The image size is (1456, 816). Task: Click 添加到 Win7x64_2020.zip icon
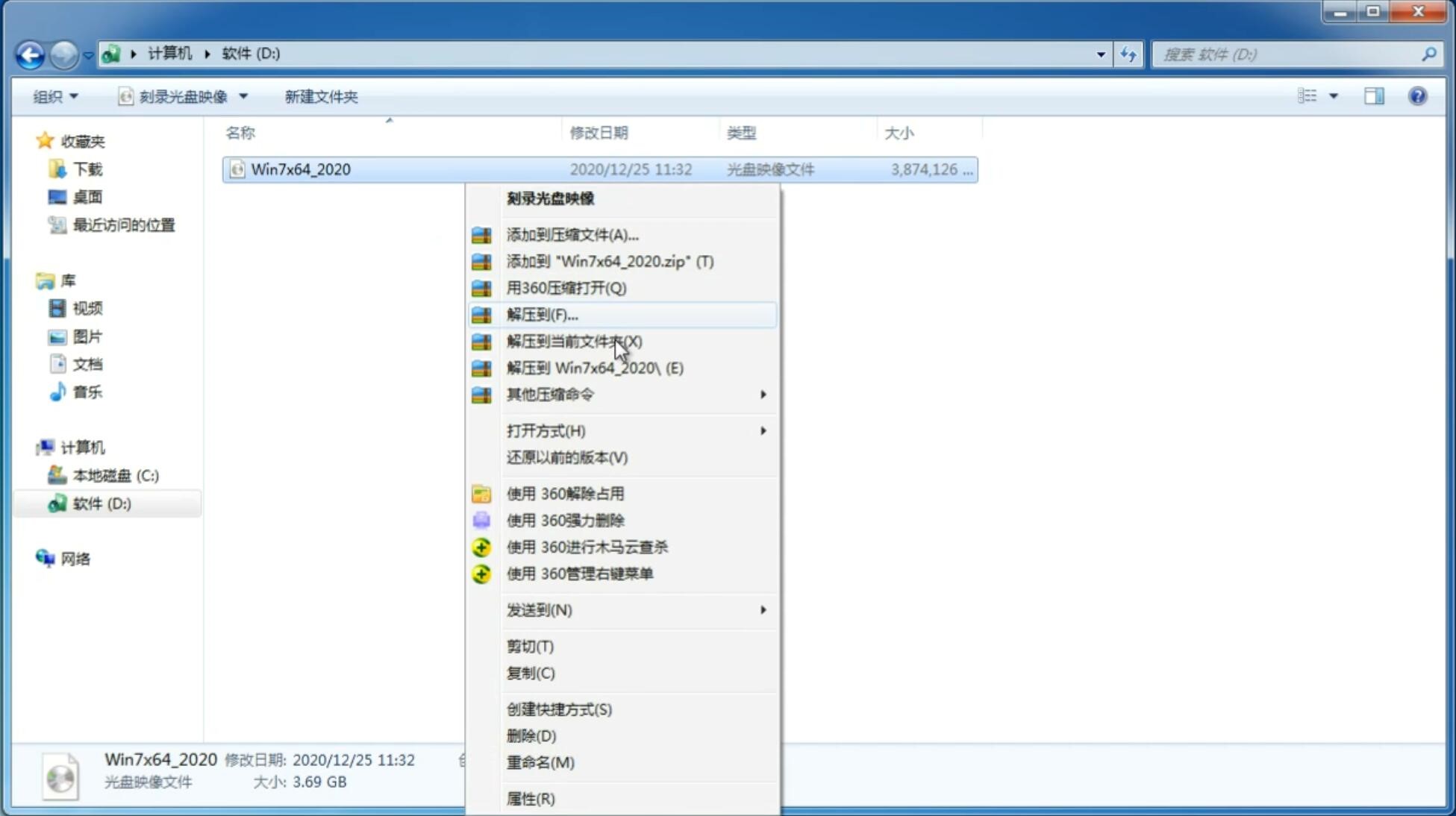coord(482,261)
